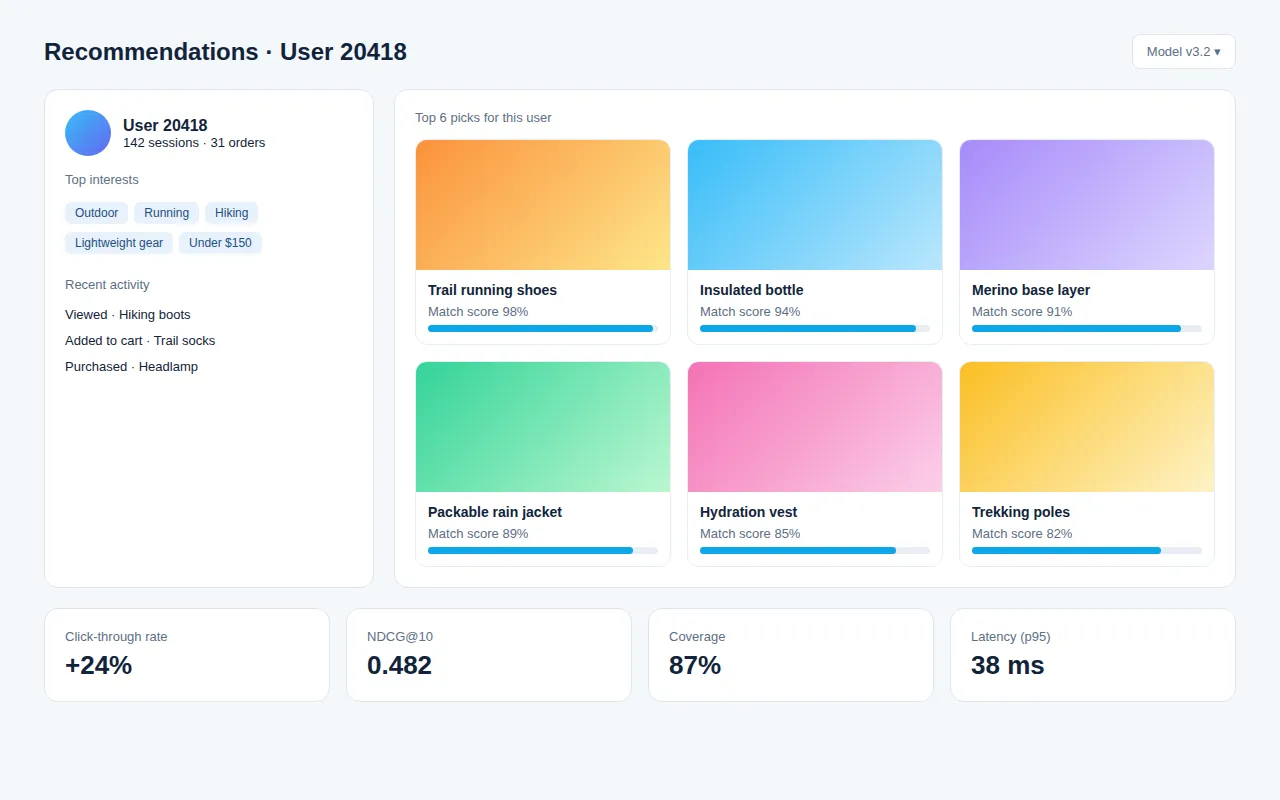This screenshot has width=1280, height=800.
Task: Click the Purchased · Headlamp activity
Action: tap(132, 367)
